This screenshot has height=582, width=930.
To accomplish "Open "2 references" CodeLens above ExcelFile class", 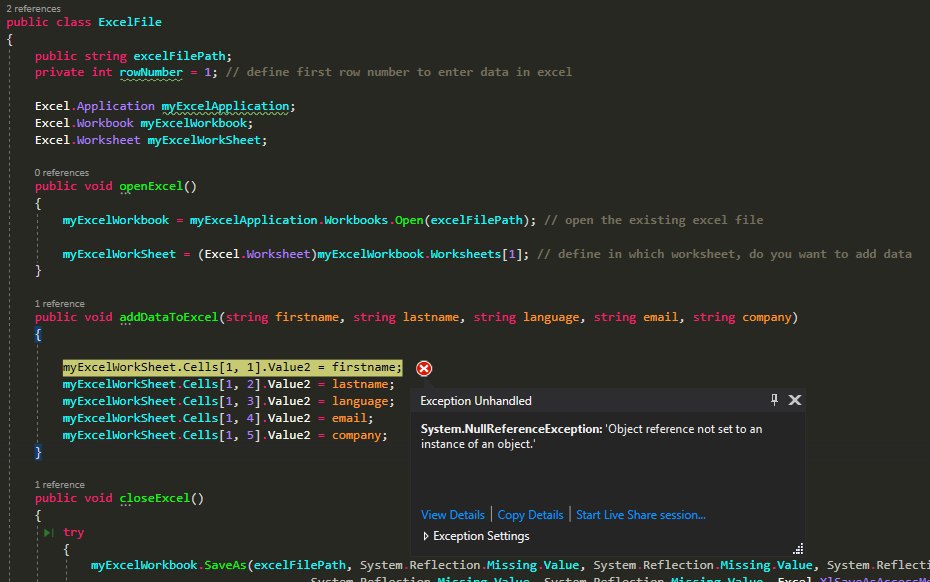I will coord(35,8).
